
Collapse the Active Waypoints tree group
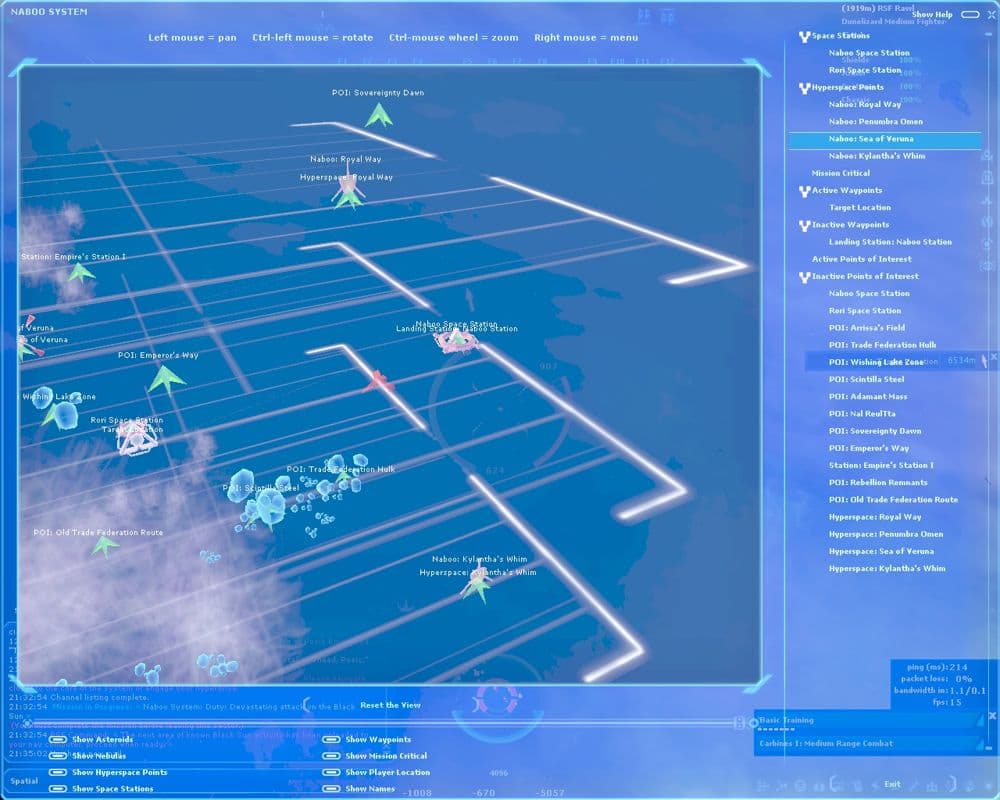[804, 191]
